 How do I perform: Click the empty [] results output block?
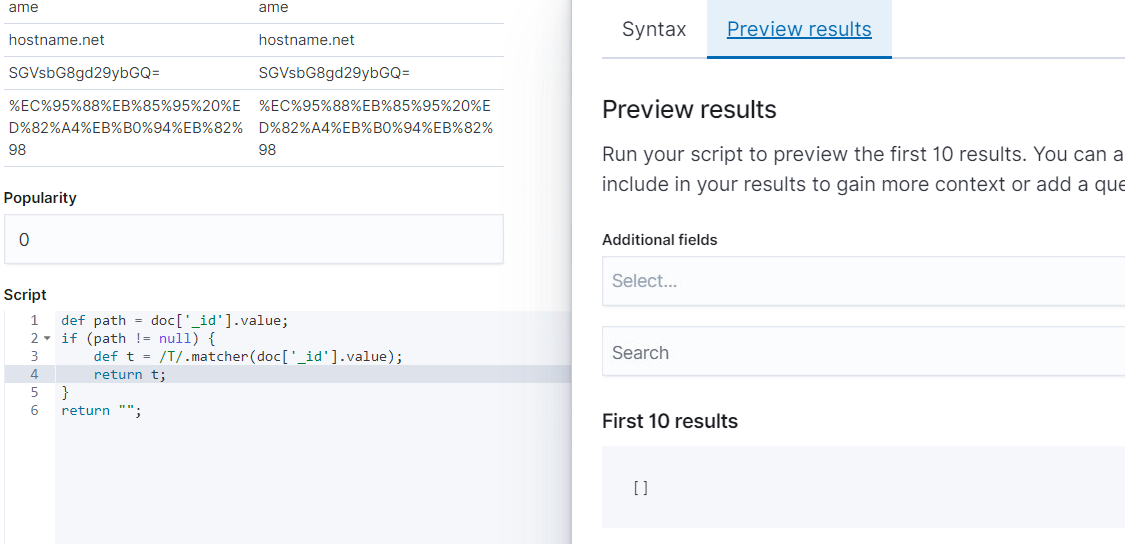click(x=863, y=488)
